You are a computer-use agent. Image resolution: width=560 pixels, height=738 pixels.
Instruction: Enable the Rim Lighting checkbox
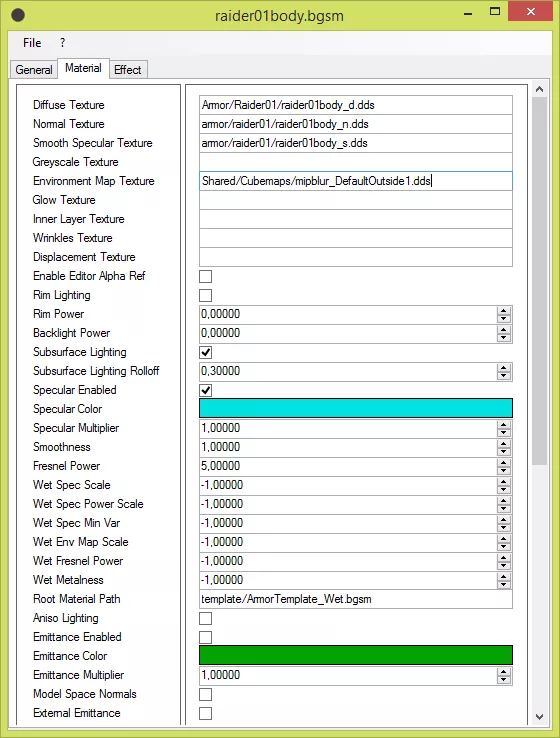206,295
